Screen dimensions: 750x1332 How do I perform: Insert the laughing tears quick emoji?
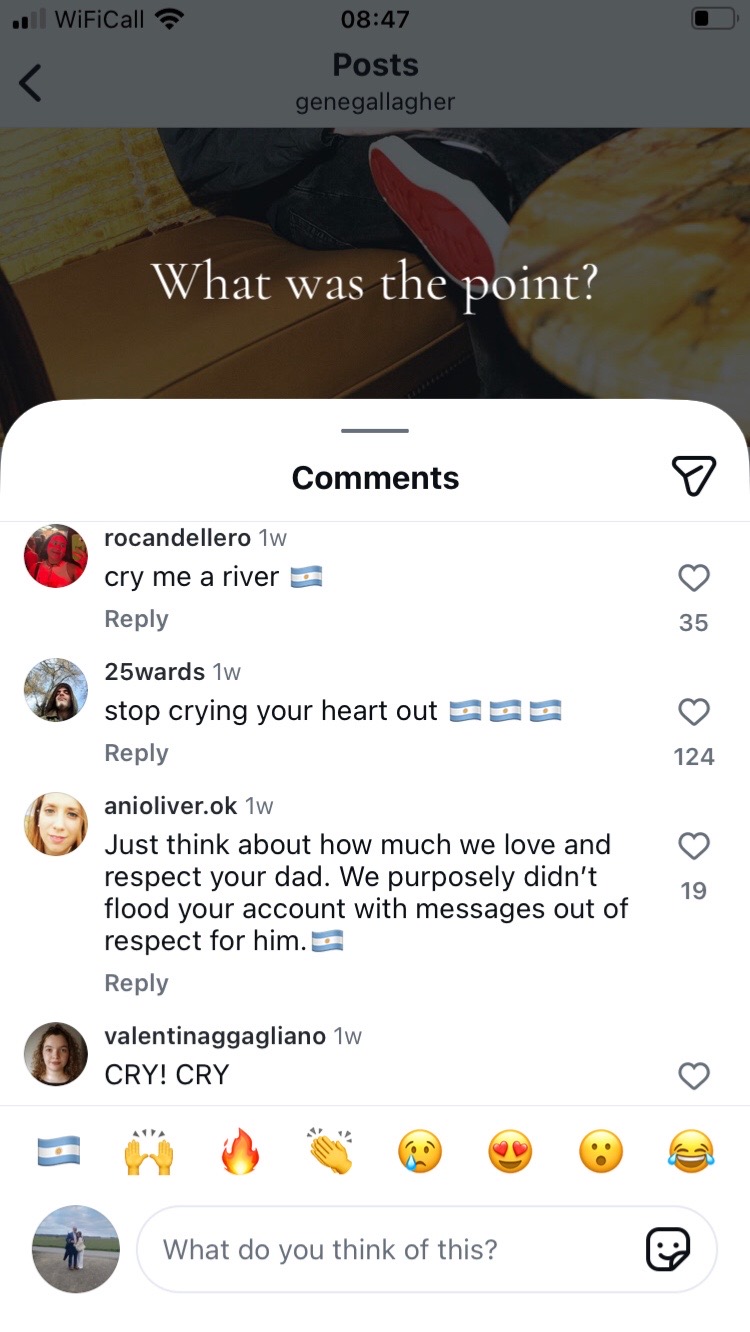(692, 1152)
